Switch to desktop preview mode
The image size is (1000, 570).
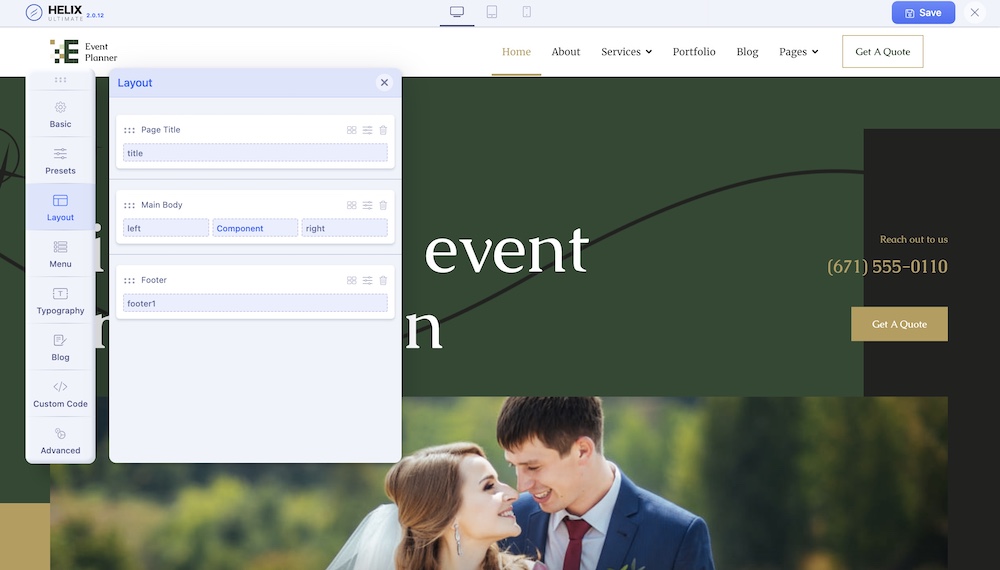pos(457,12)
